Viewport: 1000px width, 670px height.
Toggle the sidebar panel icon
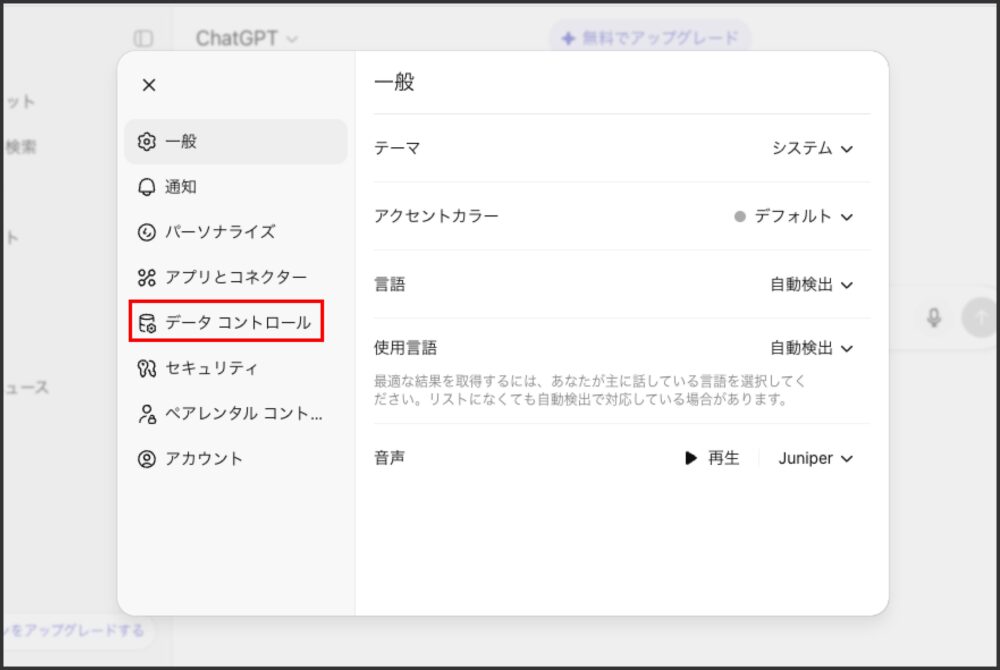[144, 38]
